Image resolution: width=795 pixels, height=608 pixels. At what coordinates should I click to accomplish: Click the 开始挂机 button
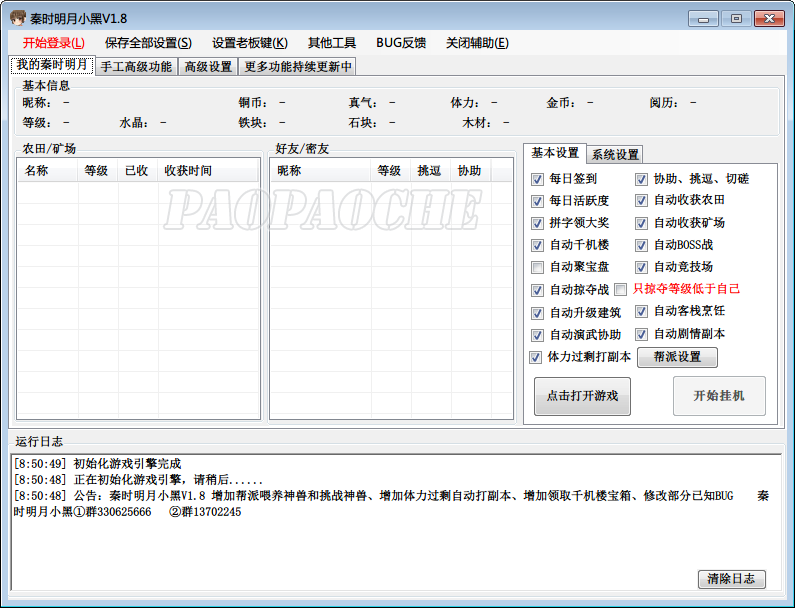point(719,396)
